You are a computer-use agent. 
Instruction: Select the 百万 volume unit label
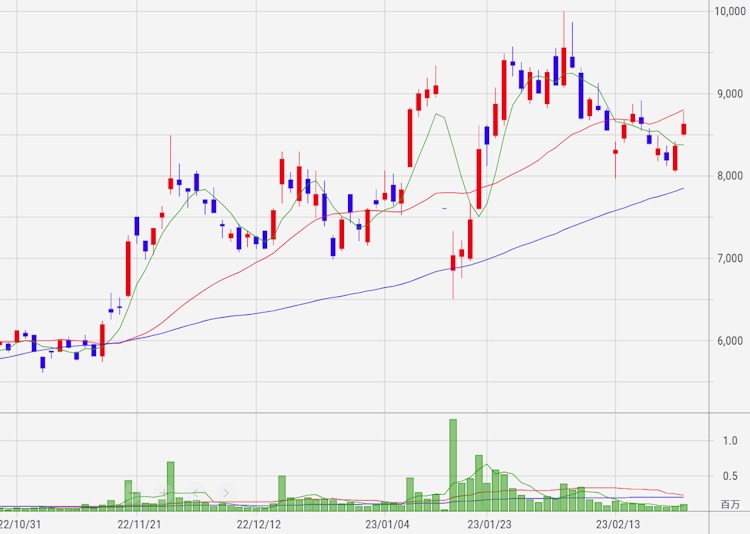[x=730, y=504]
